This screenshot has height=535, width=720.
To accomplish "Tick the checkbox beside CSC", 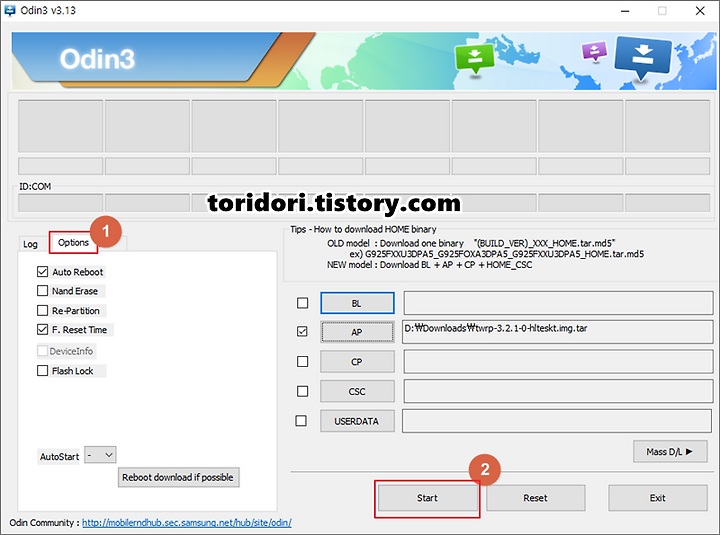I will pyautogui.click(x=303, y=391).
